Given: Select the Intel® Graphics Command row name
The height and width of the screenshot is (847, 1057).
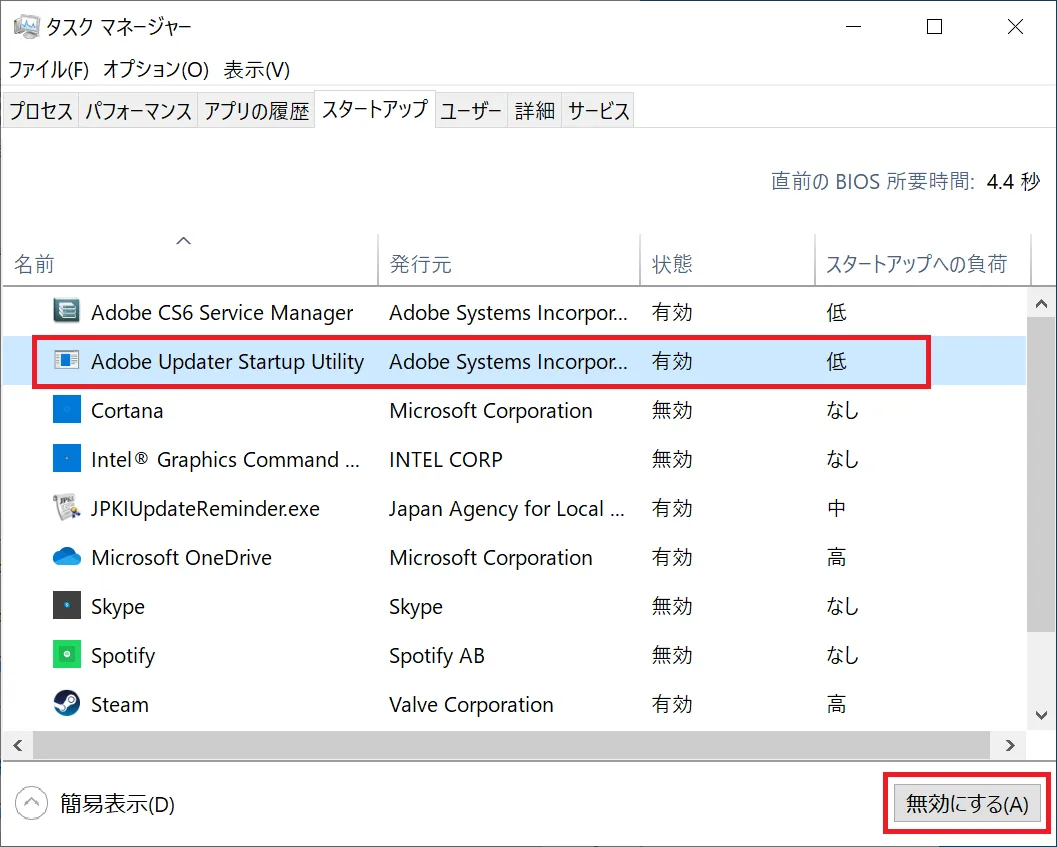Looking at the screenshot, I should (225, 460).
